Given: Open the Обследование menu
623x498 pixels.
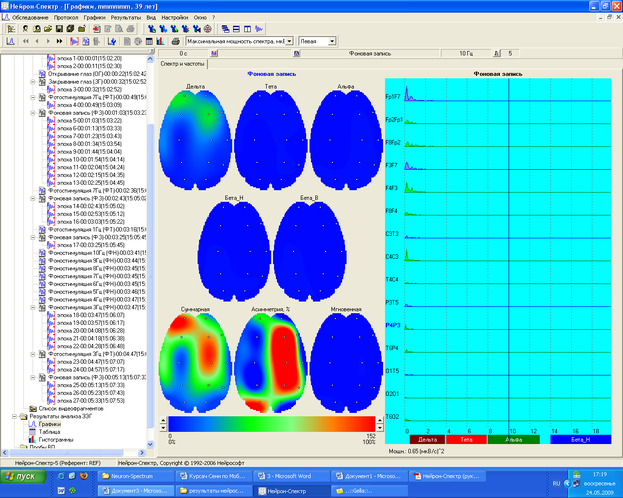Looking at the screenshot, I should tap(30, 17).
